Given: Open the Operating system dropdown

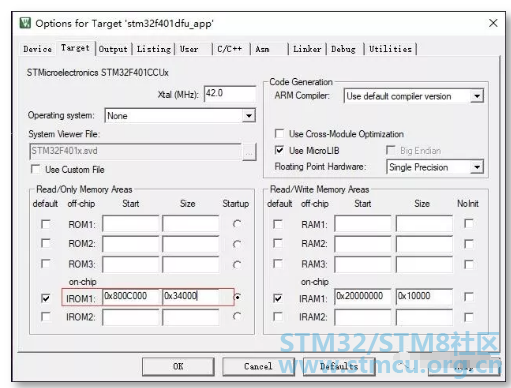Looking at the screenshot, I should click(249, 116).
